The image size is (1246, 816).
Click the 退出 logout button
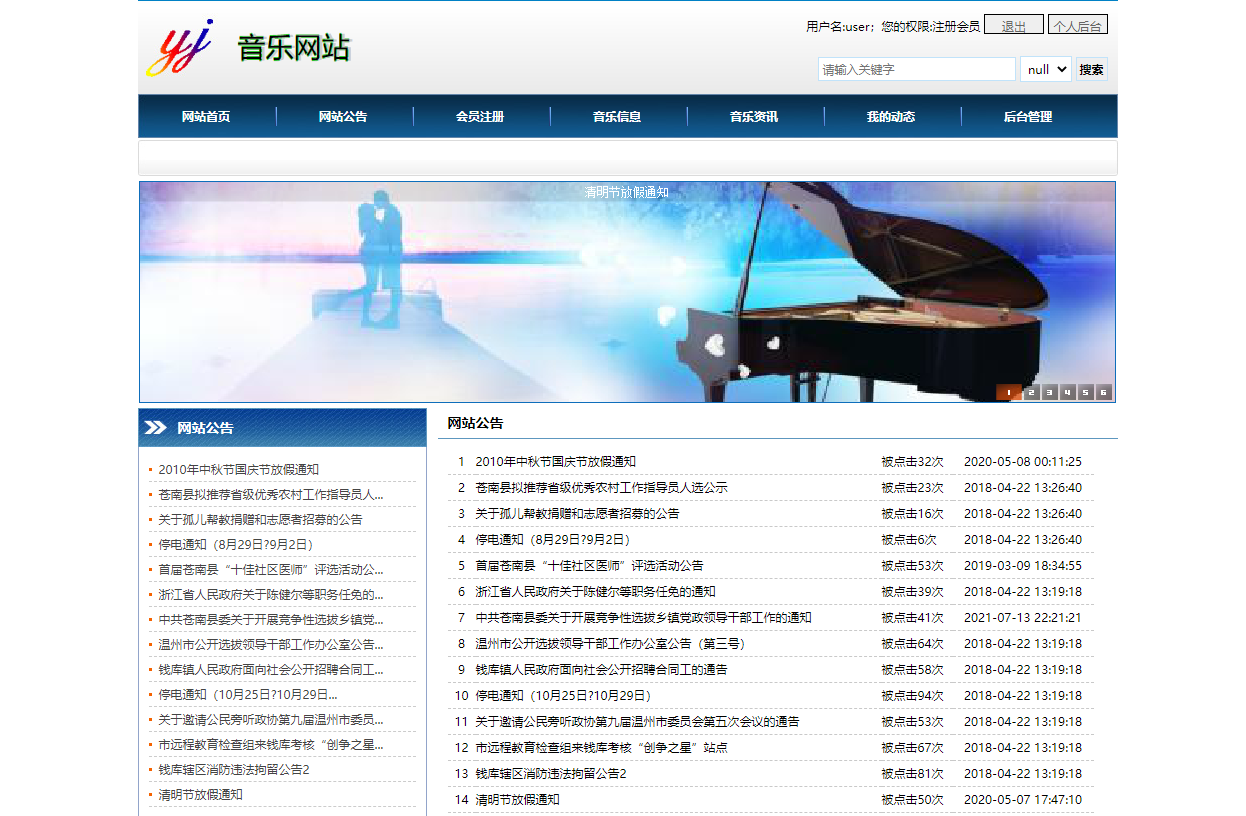tap(1013, 24)
